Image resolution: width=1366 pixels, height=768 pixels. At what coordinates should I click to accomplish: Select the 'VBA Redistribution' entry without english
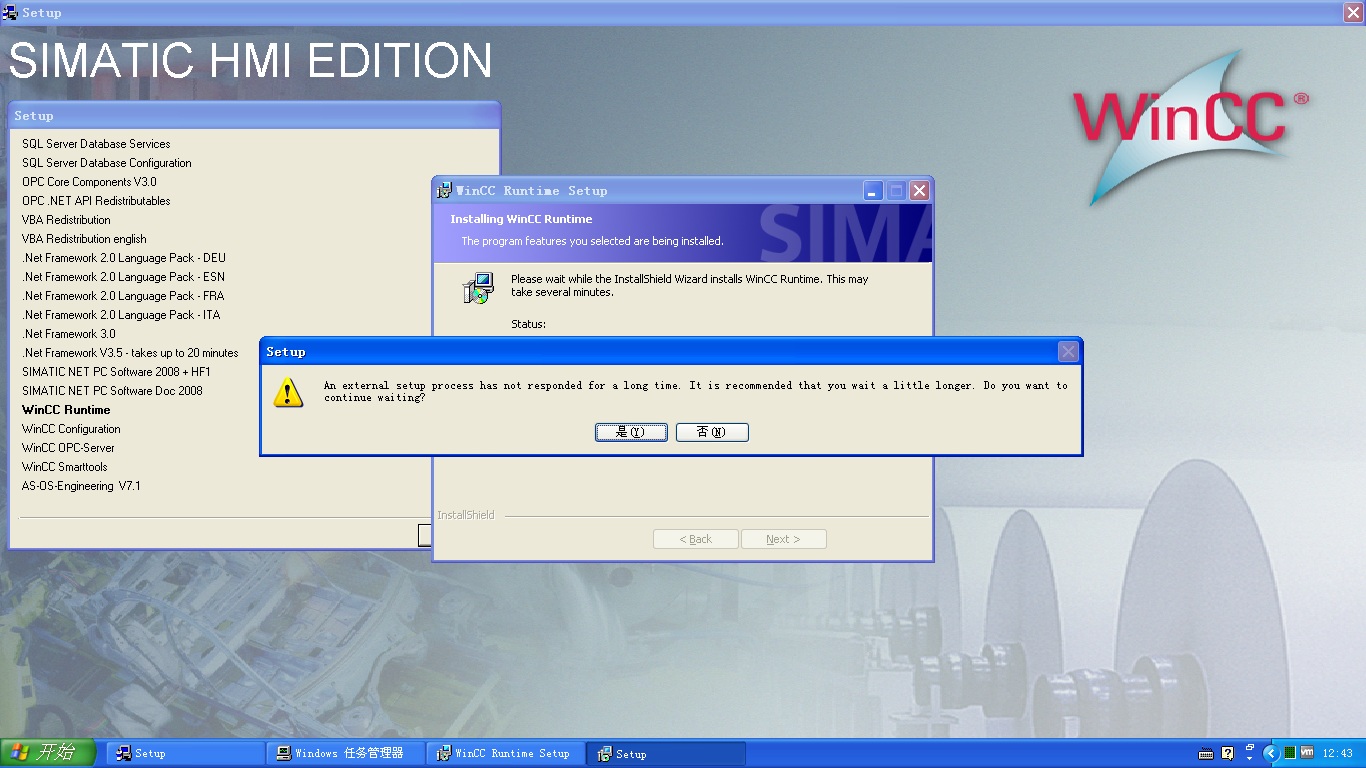coord(66,220)
